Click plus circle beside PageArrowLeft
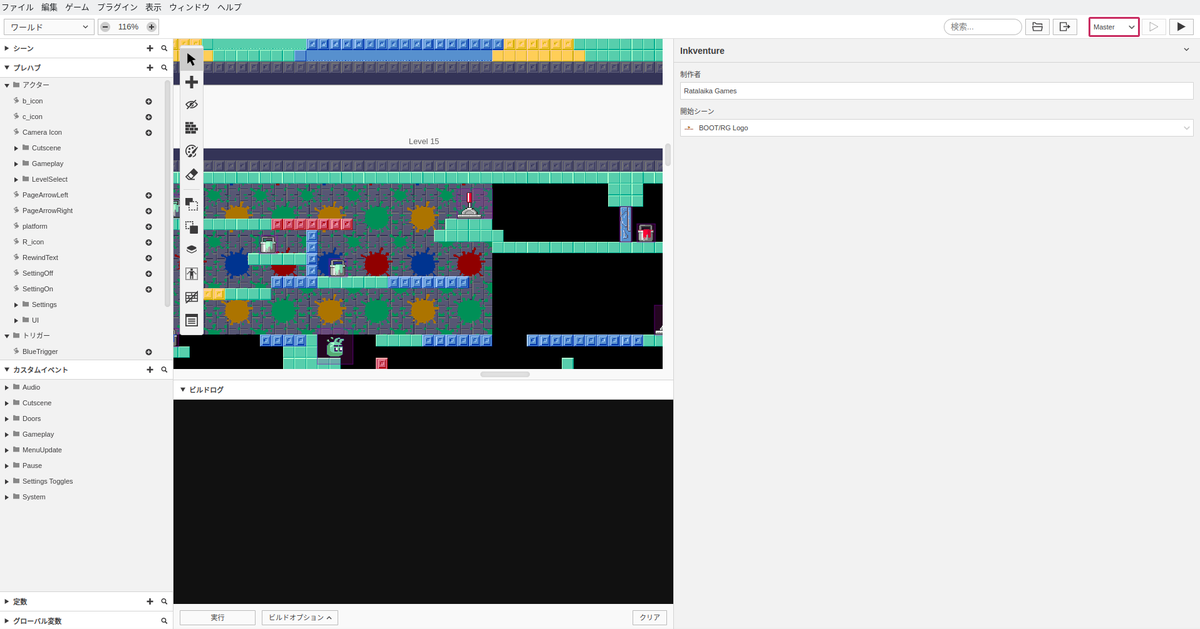Screen dimensions: 1200x629 pos(149,195)
